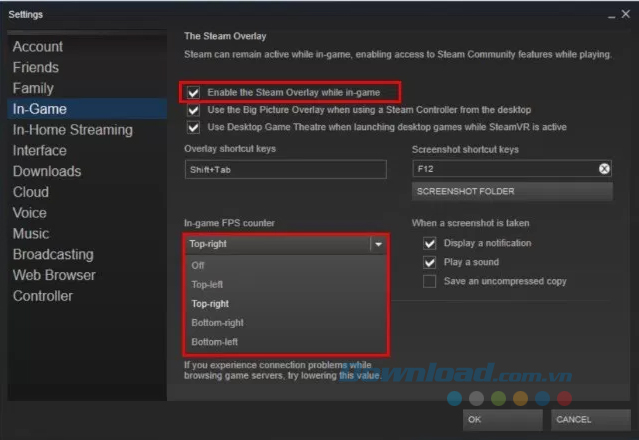639x440 pixels.
Task: Choose Bottom-left FPS counter position
Action: coord(286,342)
